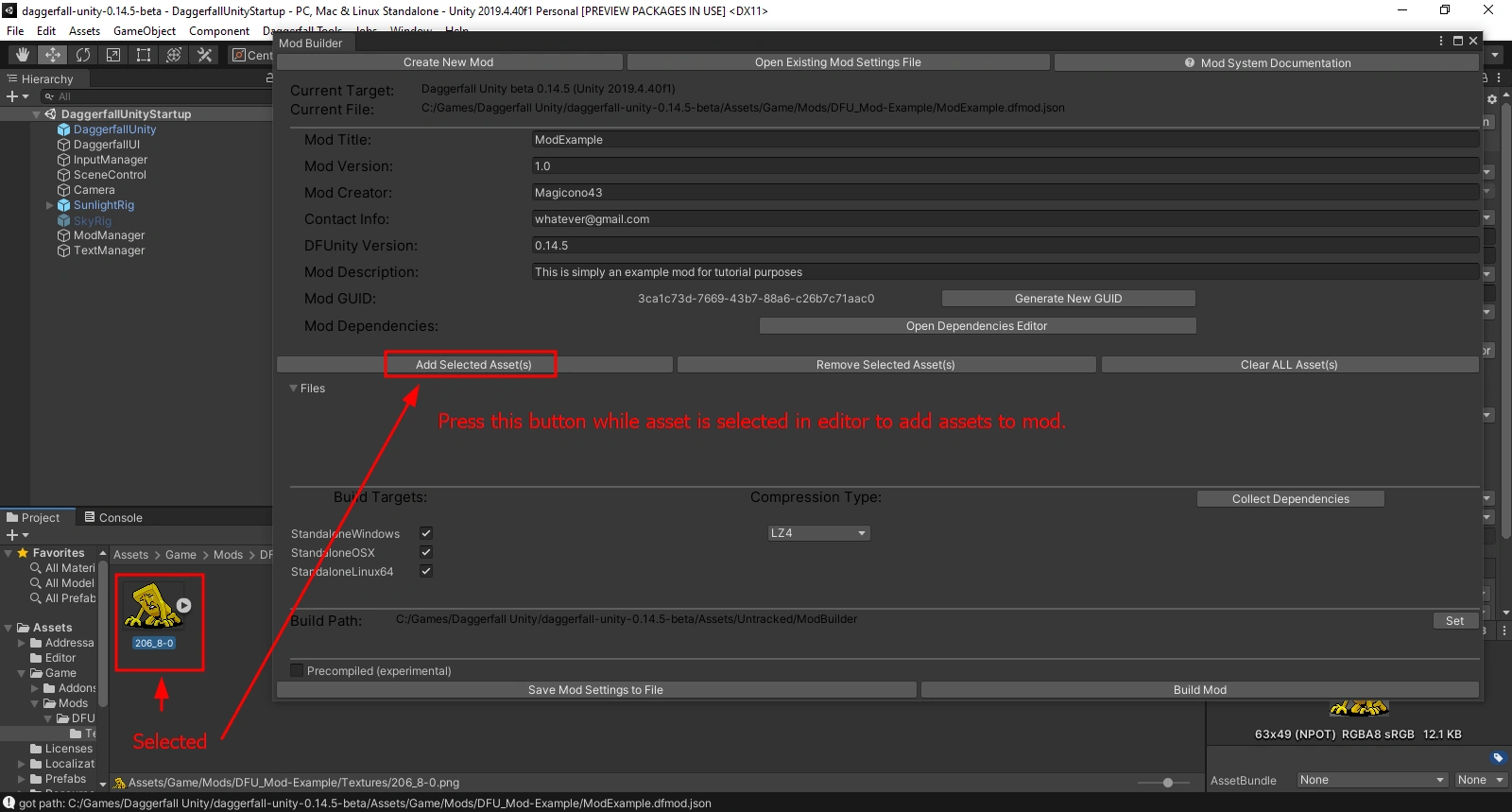Switch to the Console tab

pyautogui.click(x=113, y=517)
